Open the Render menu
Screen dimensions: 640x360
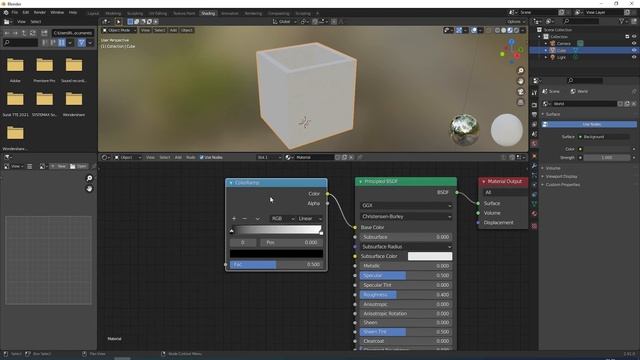tap(40, 13)
